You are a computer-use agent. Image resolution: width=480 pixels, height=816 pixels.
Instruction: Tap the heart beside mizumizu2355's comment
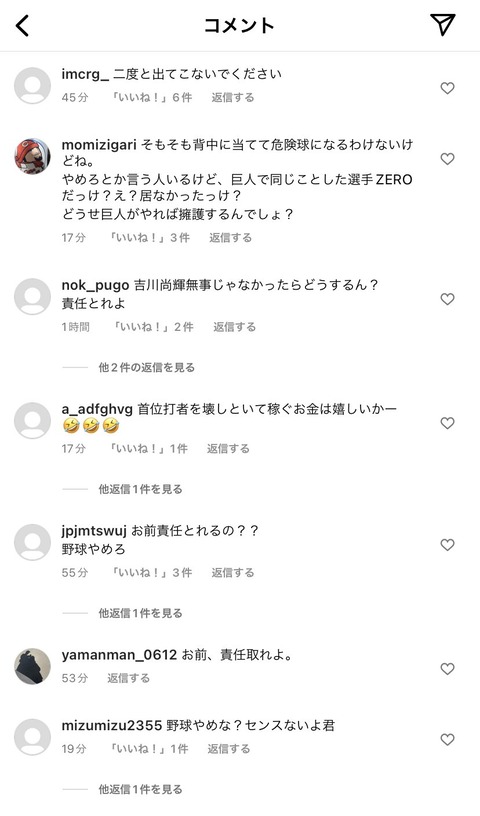(447, 740)
